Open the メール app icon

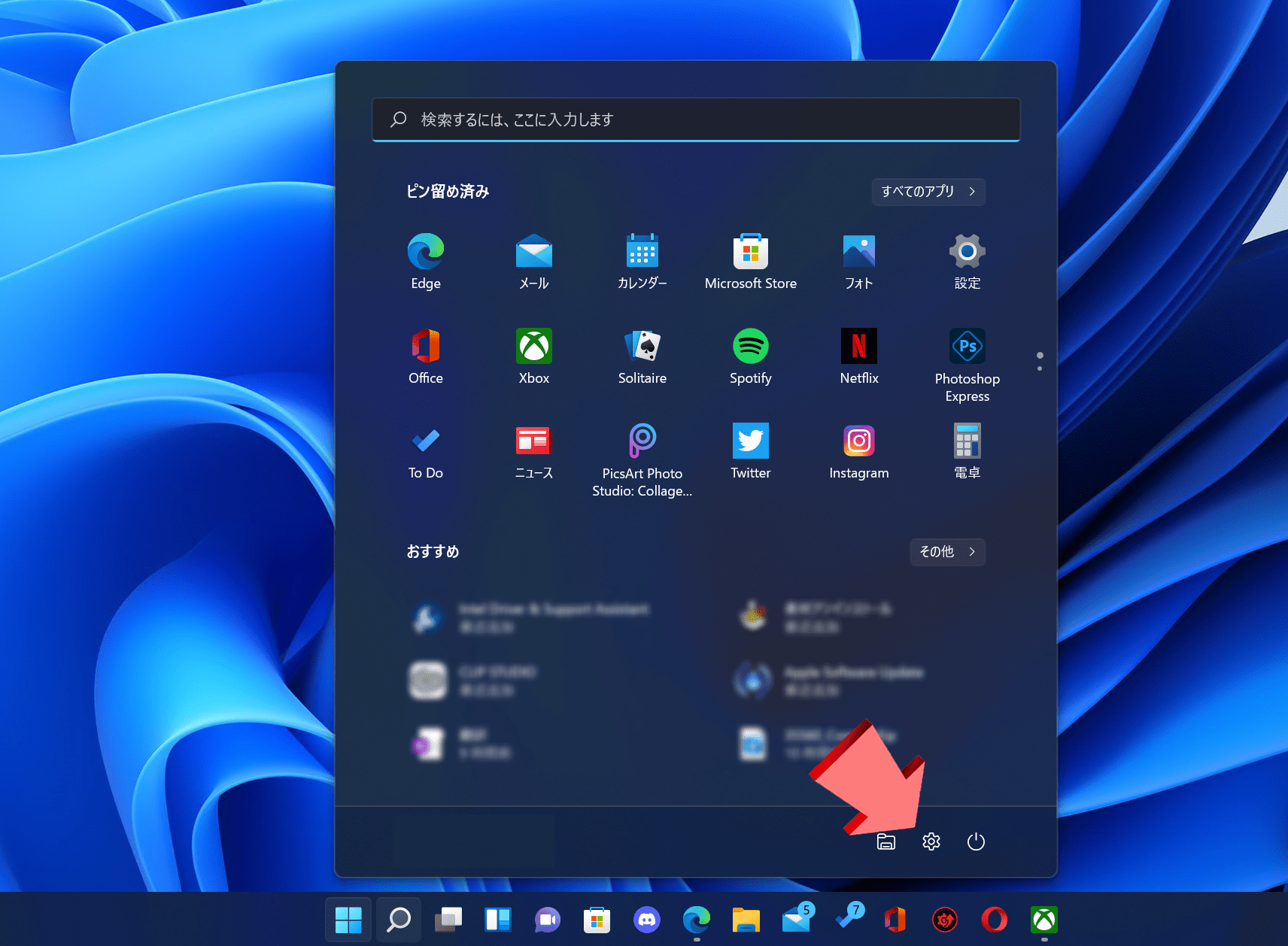pos(534,262)
